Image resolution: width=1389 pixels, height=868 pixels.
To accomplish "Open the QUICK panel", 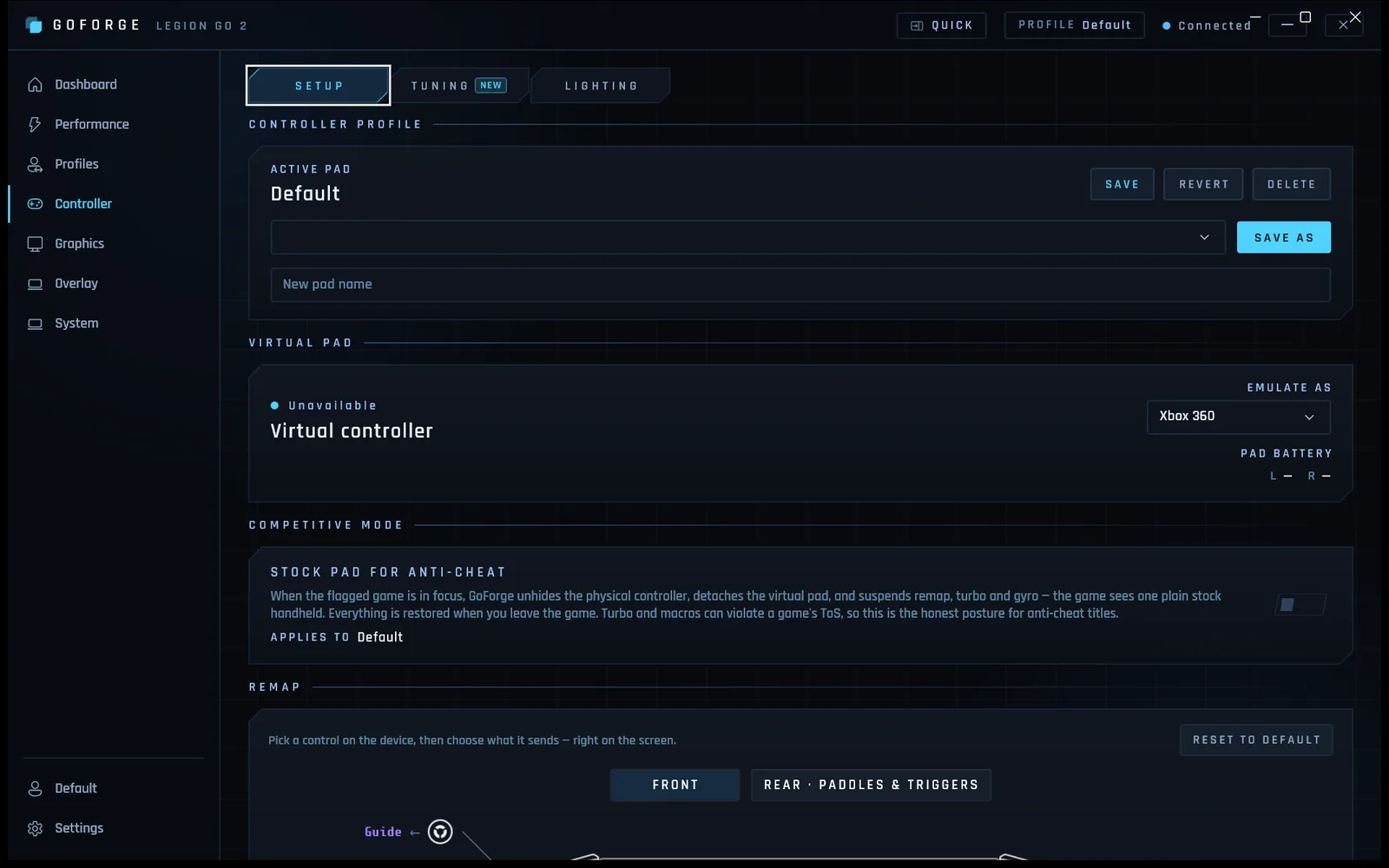I will tap(941, 25).
